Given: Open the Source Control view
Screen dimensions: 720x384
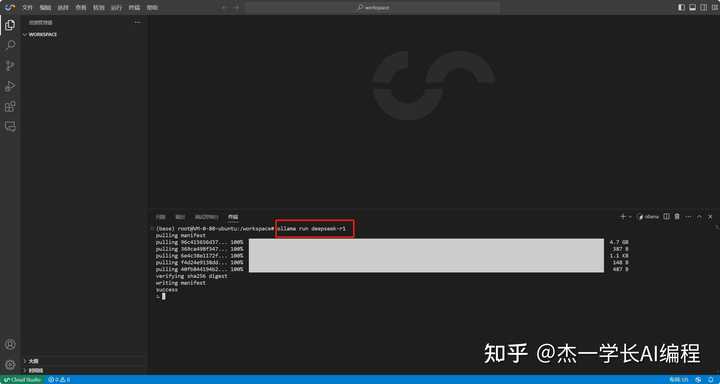Looking at the screenshot, I should click(10, 66).
